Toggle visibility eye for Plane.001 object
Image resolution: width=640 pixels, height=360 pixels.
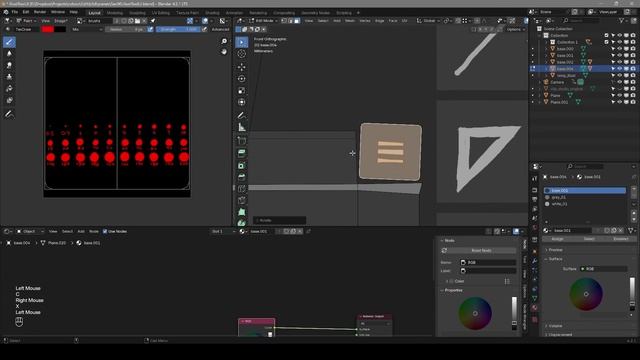[620, 102]
